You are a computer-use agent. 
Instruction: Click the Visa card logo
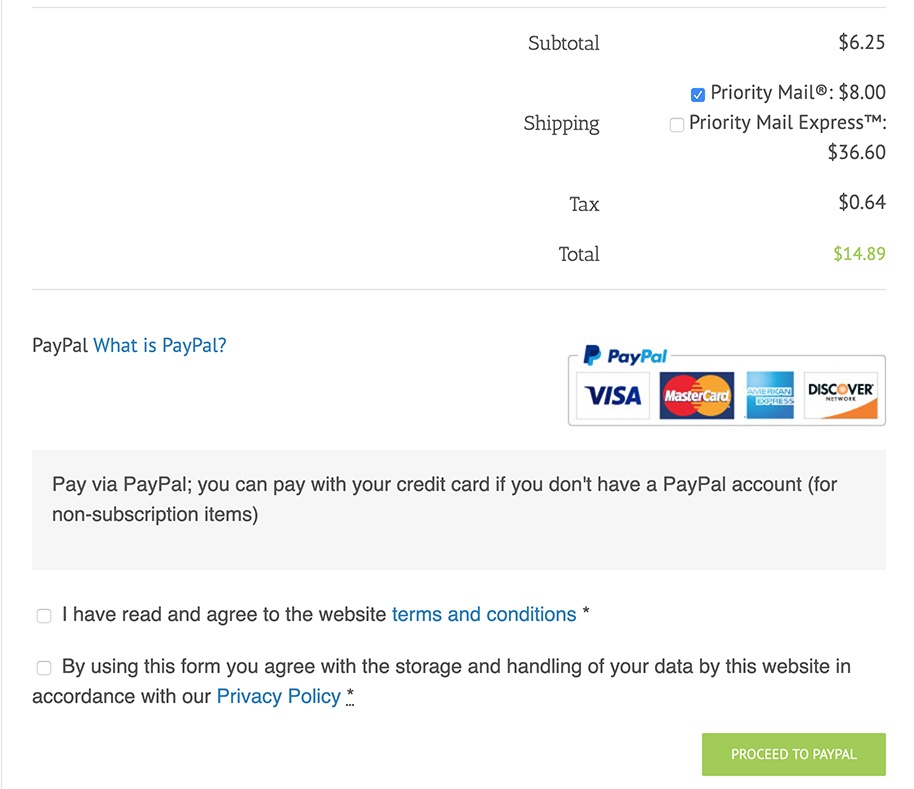click(613, 396)
